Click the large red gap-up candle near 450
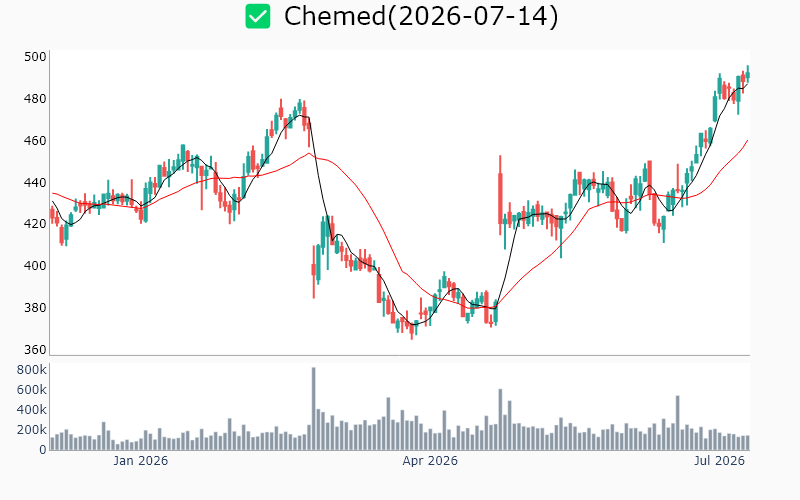The height and width of the screenshot is (500, 800). [x=500, y=195]
